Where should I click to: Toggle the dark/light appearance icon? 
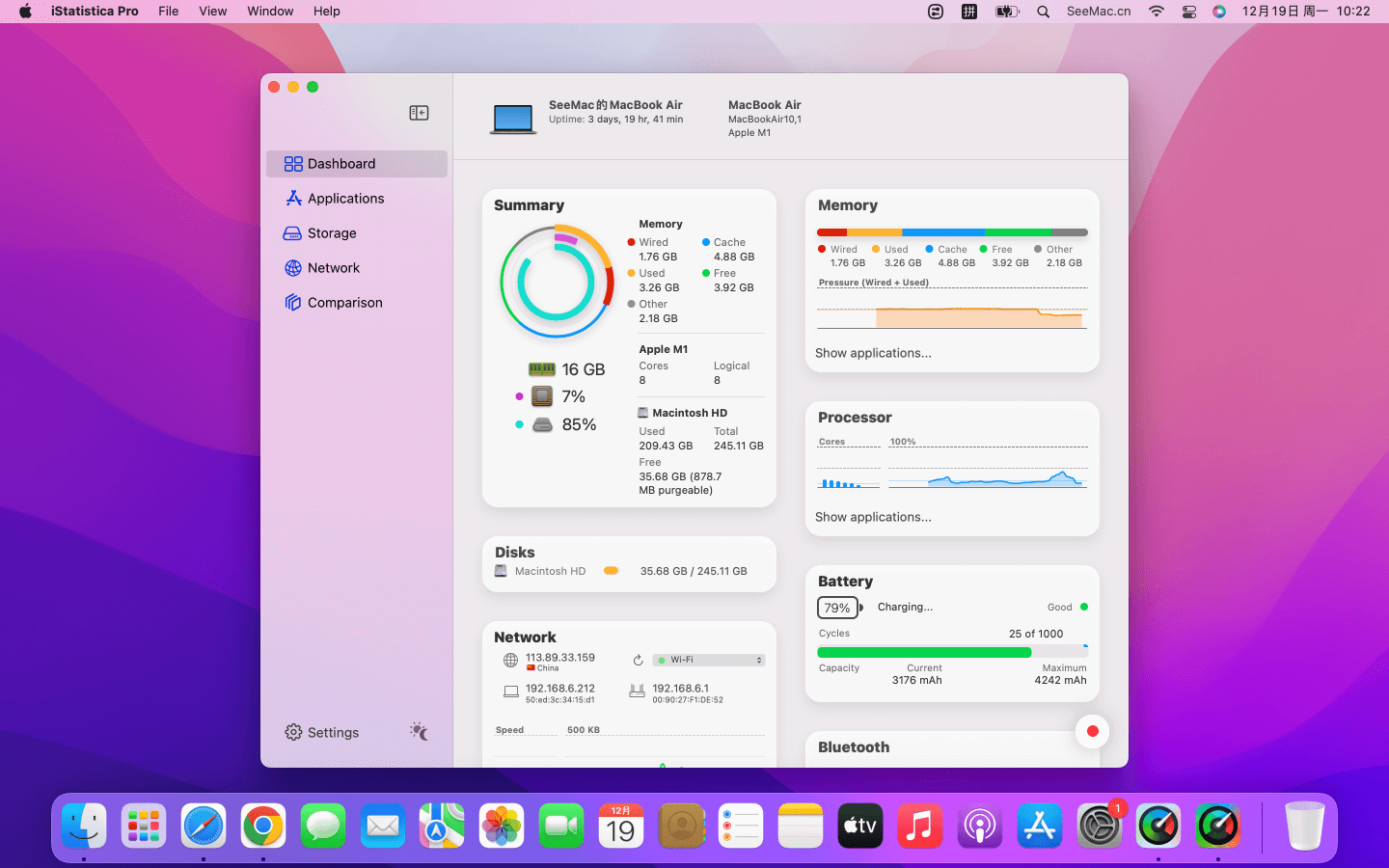pos(419,732)
